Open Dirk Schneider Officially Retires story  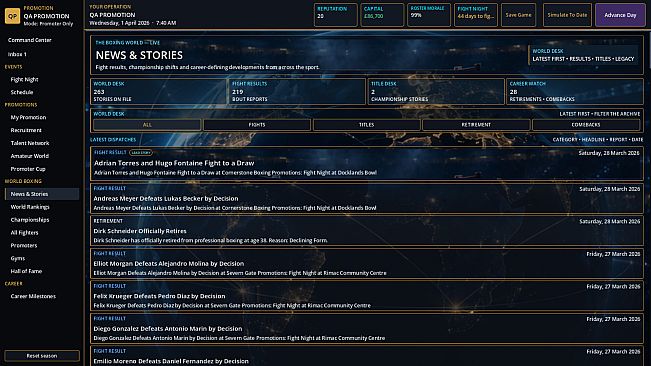coord(367,231)
